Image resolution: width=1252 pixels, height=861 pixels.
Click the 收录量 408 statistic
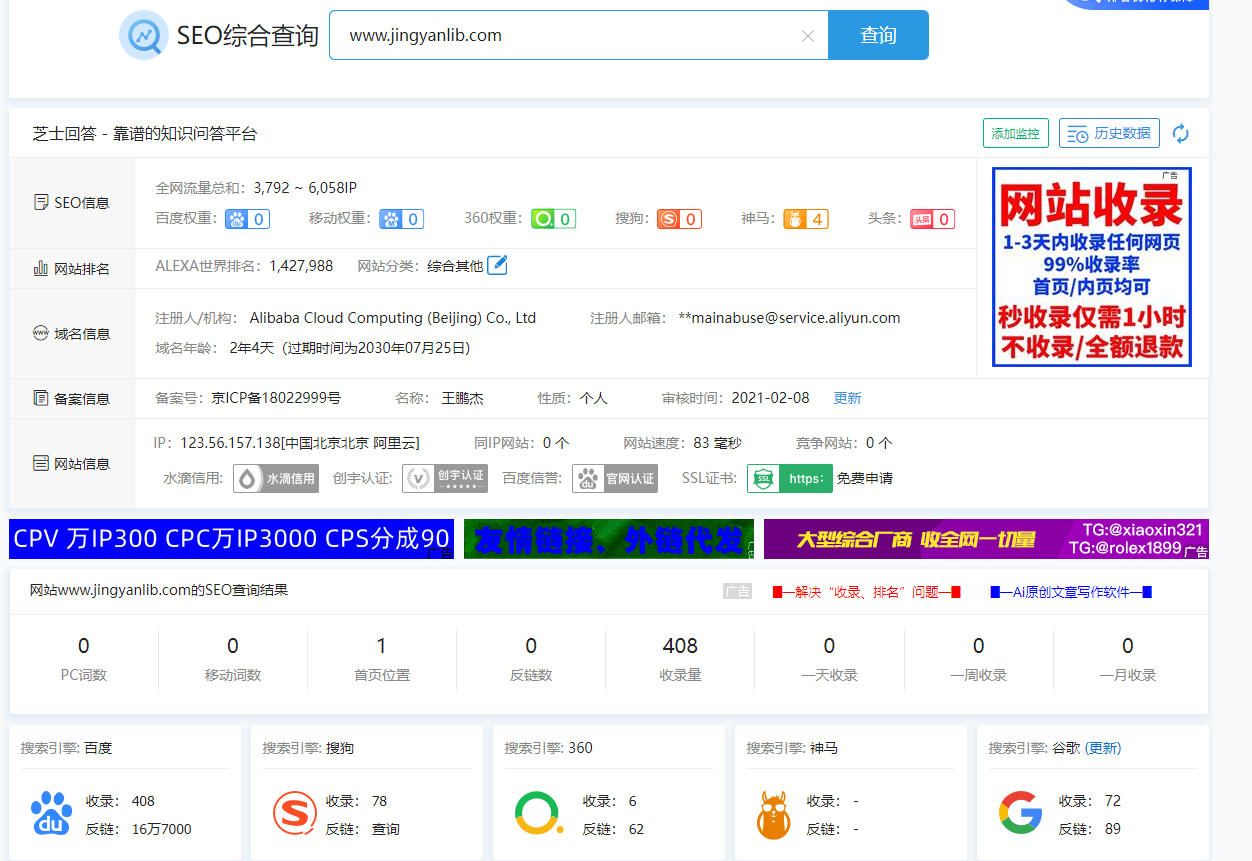coord(680,659)
